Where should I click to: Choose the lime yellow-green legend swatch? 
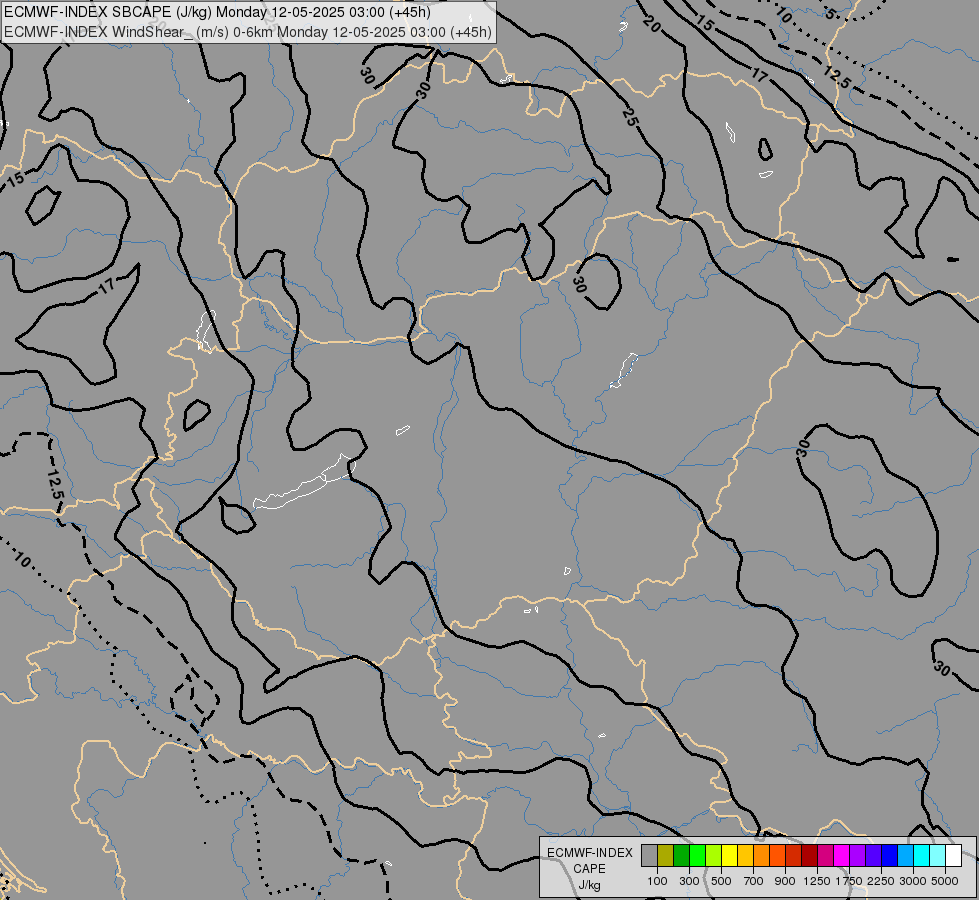(714, 855)
